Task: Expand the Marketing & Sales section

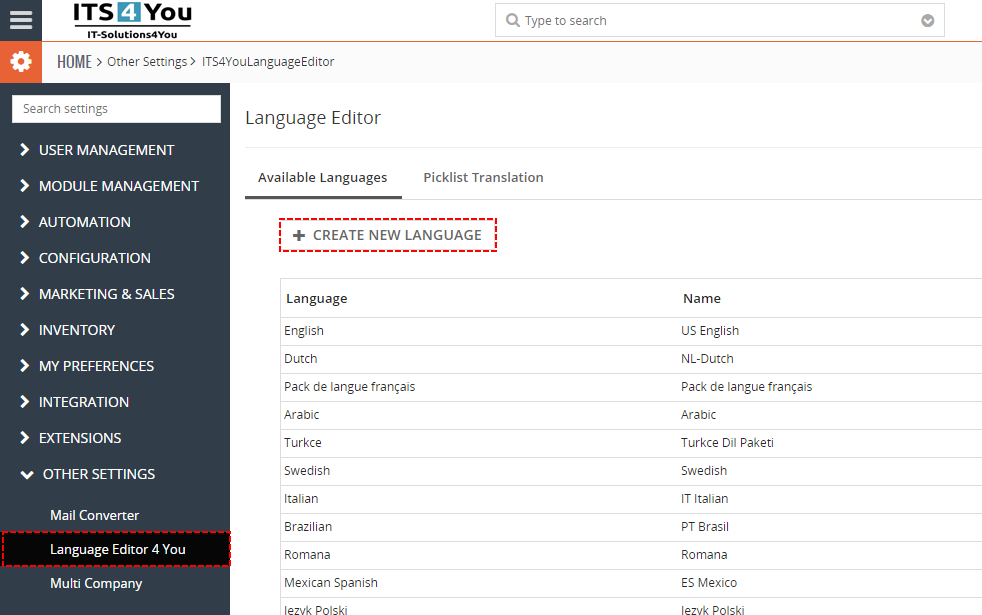Action: [x=106, y=294]
